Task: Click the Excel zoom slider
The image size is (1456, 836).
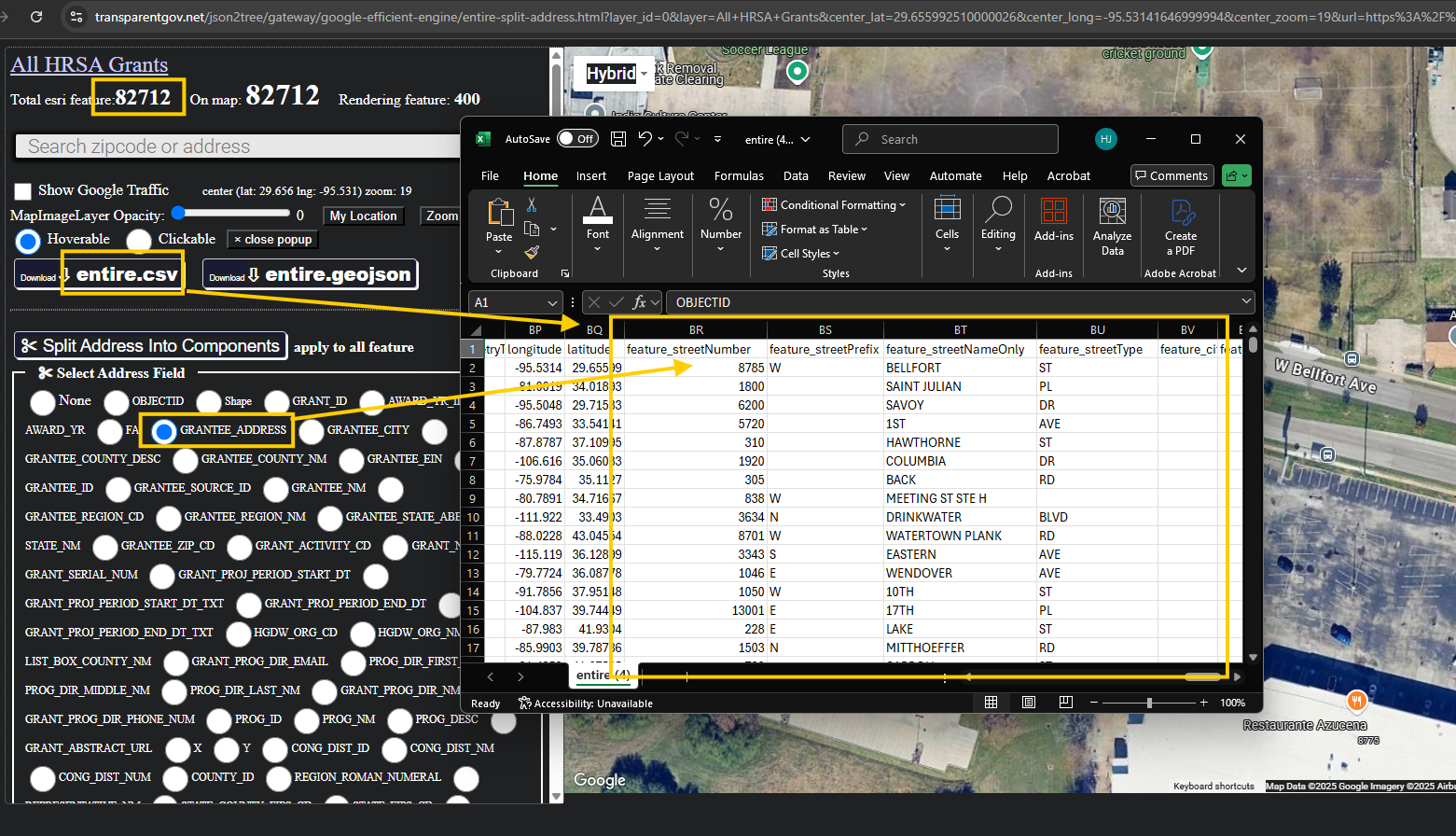Action: (1149, 703)
